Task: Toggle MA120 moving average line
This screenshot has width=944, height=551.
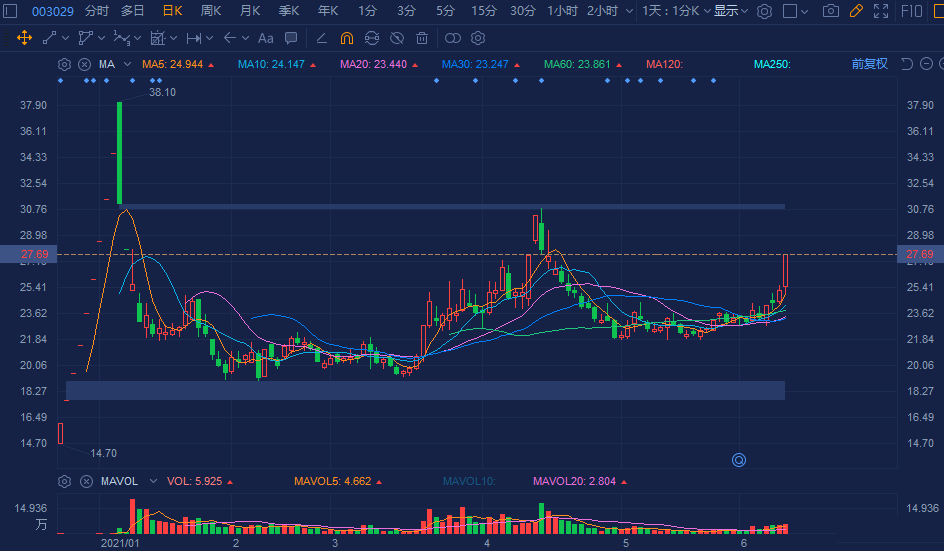Action: pyautogui.click(x=664, y=64)
